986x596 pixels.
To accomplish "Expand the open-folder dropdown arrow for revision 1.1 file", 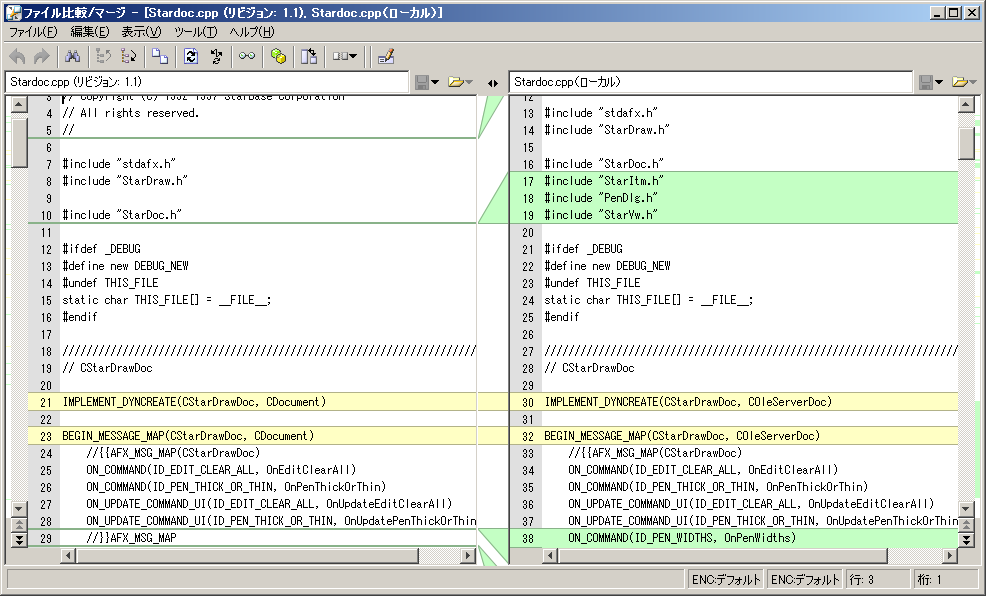I will click(468, 82).
